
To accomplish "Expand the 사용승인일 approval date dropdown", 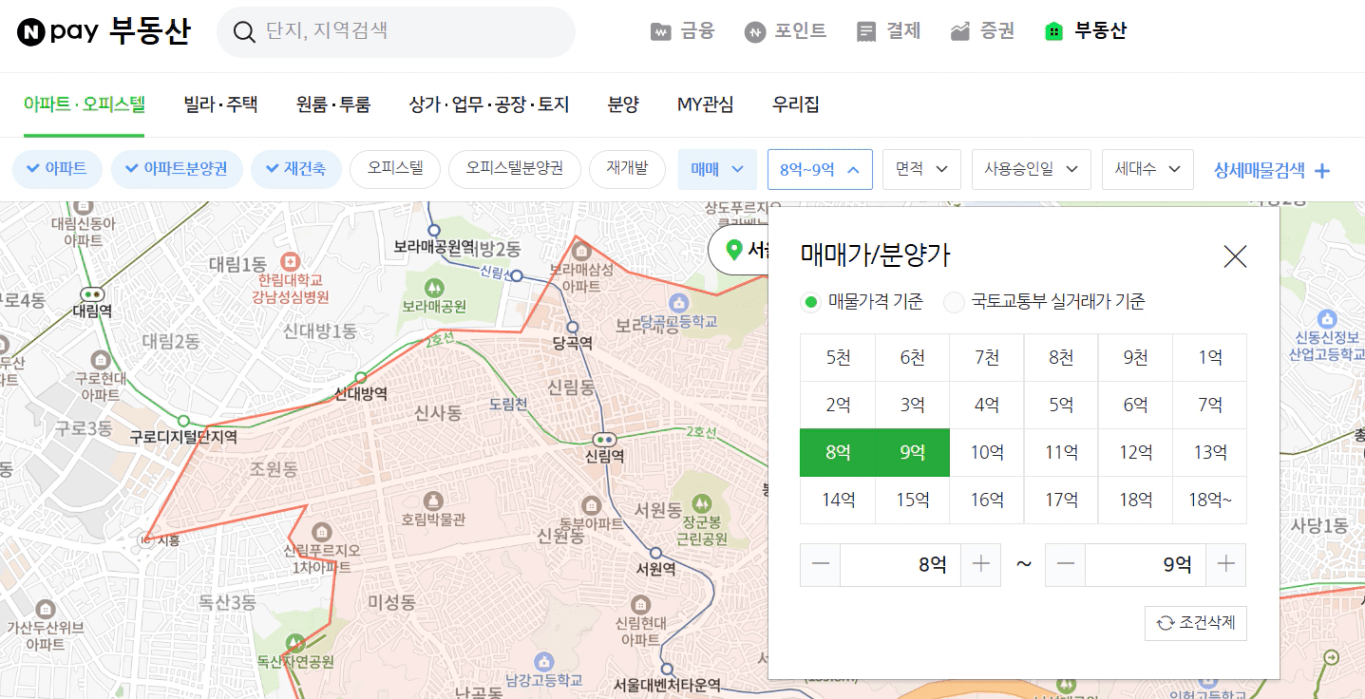I will [x=1030, y=169].
